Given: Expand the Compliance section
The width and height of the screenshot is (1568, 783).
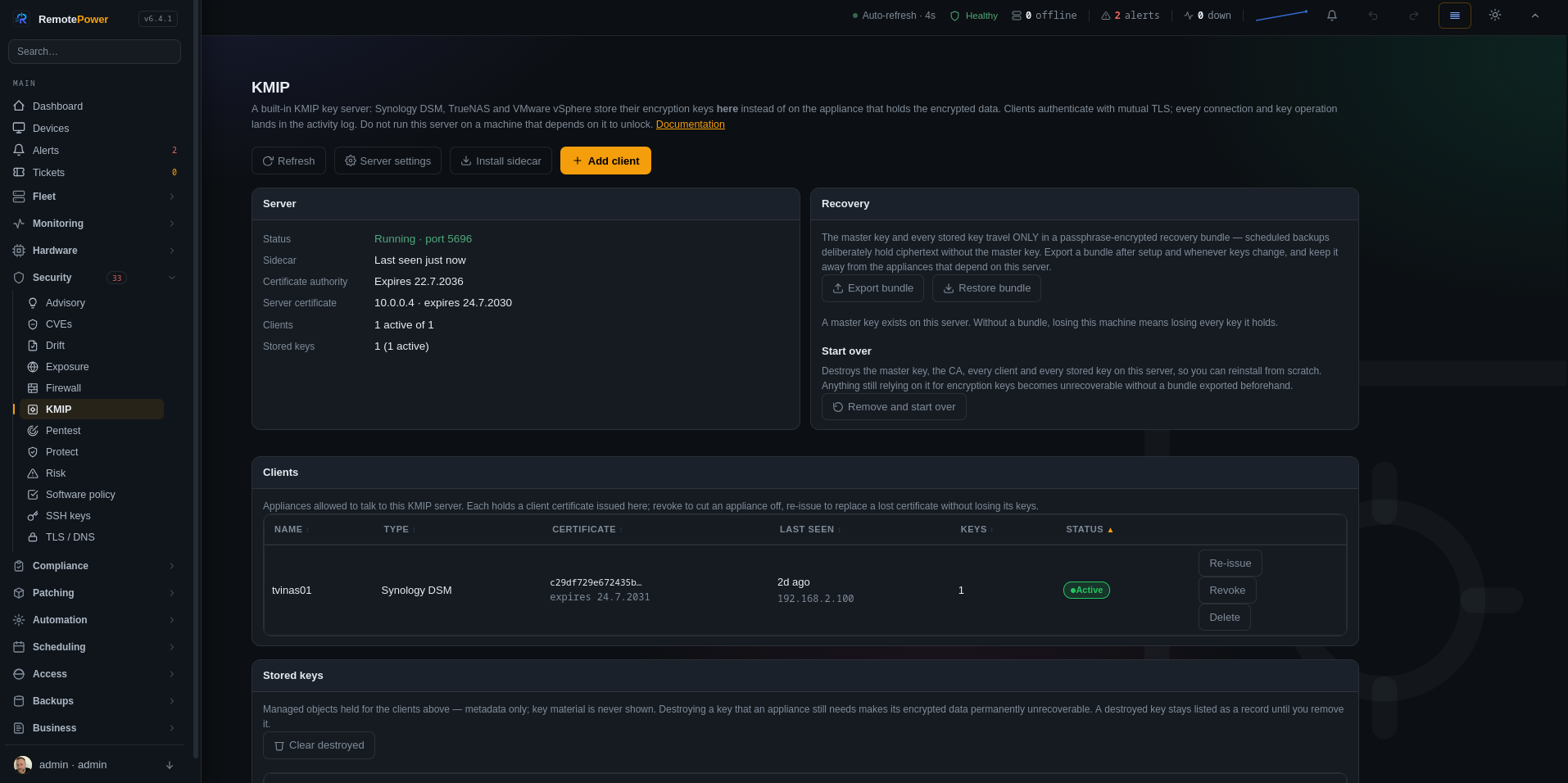Looking at the screenshot, I should [94, 566].
